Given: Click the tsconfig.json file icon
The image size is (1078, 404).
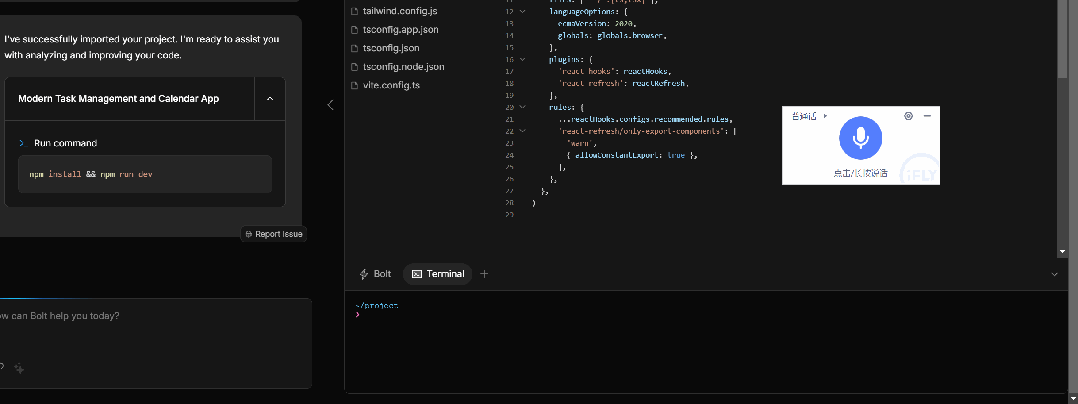Looking at the screenshot, I should click(x=355, y=48).
